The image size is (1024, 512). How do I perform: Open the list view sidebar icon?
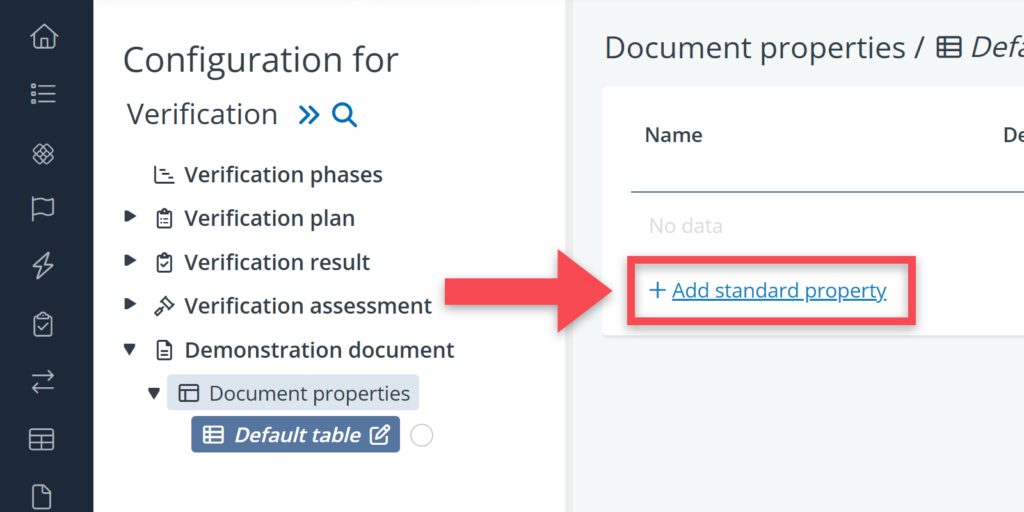pyautogui.click(x=44, y=95)
